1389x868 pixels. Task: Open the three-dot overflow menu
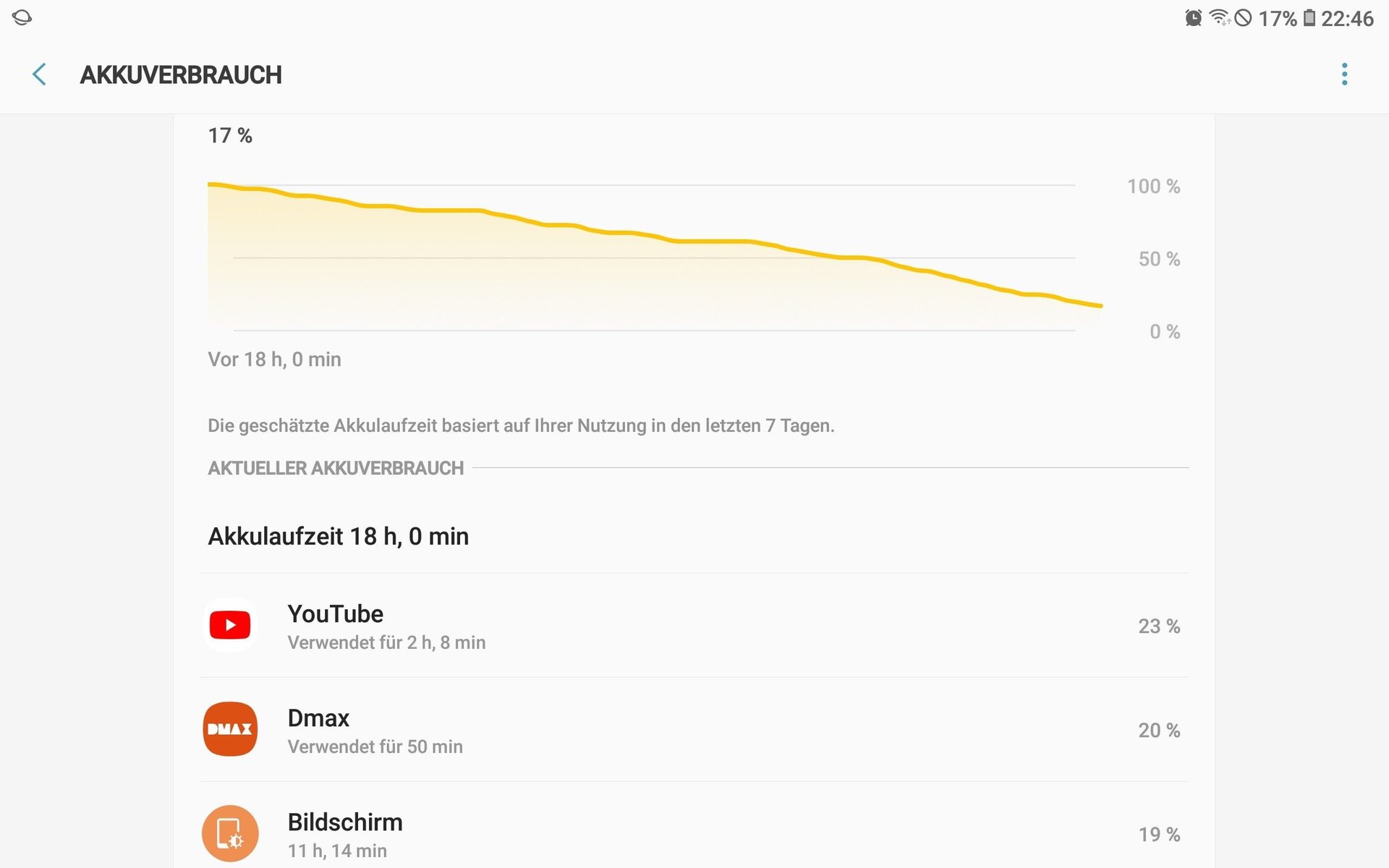coord(1344,74)
